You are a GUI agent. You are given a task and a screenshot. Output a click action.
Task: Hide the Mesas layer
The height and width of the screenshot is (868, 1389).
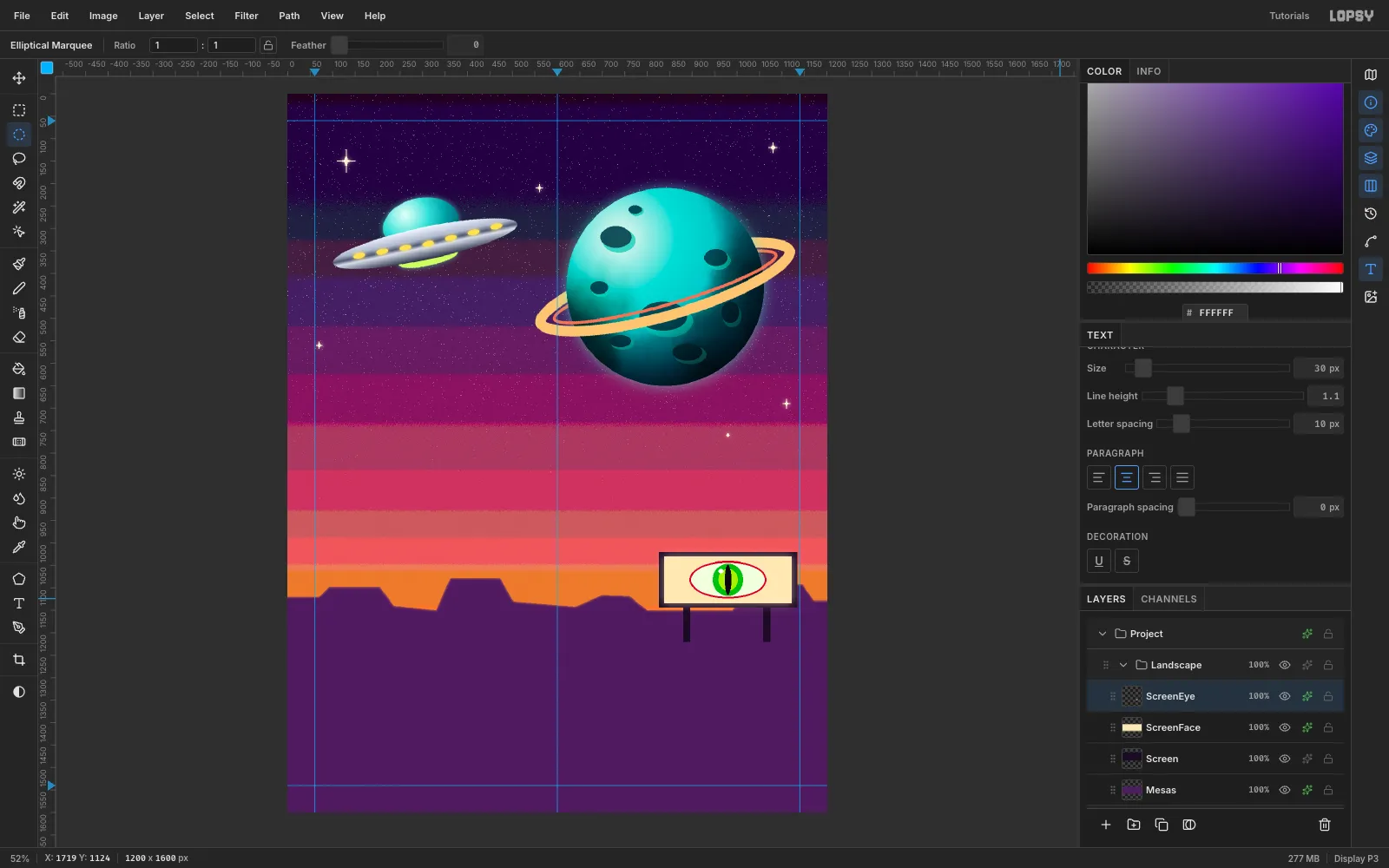click(x=1285, y=790)
